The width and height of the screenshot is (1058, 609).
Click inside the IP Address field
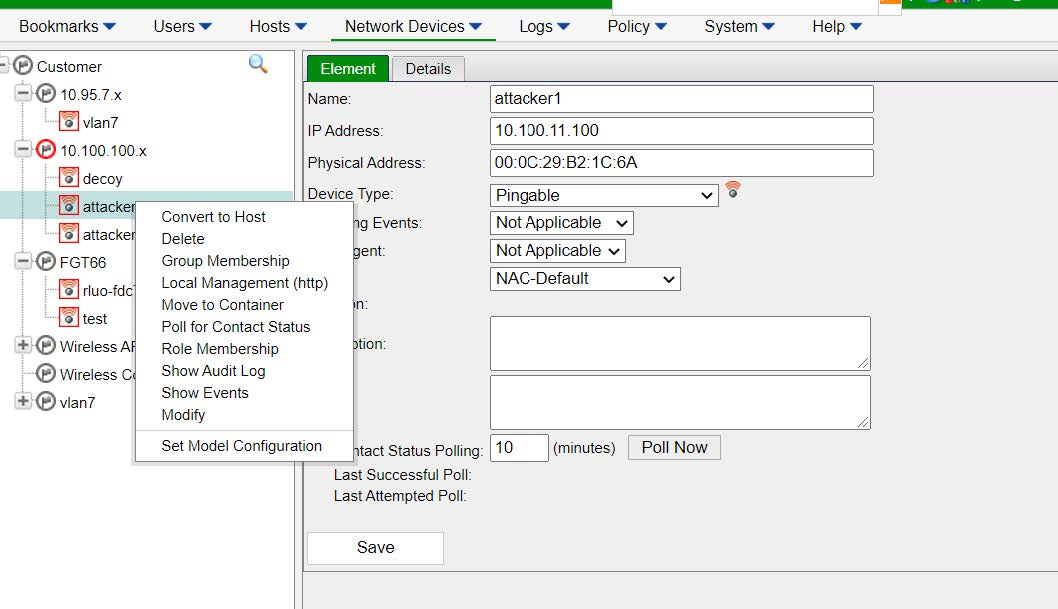click(x=680, y=130)
